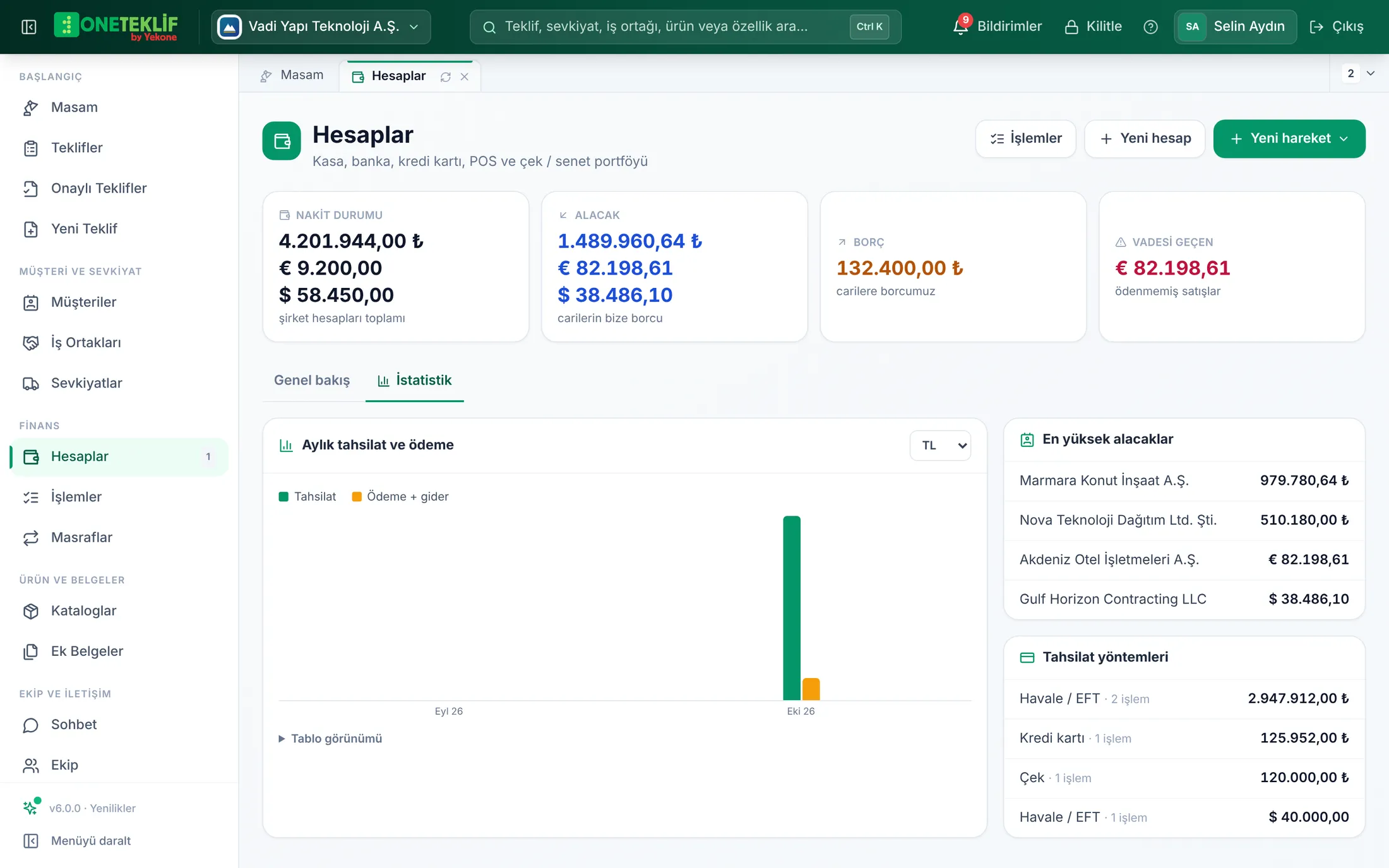Open Ekip team page
Screen dimensions: 1389x868
(x=119, y=764)
